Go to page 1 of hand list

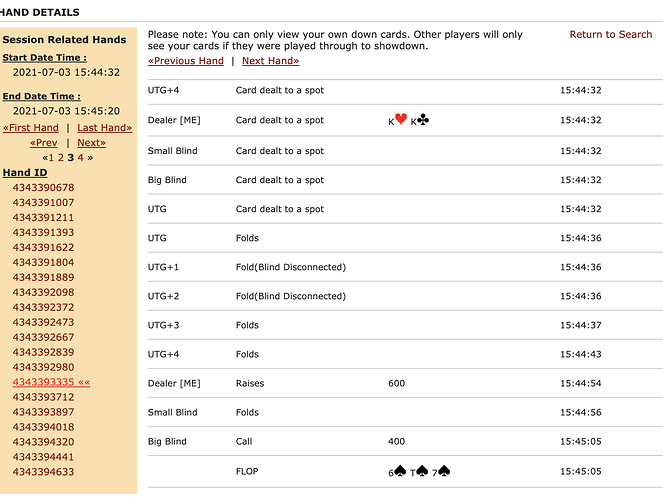pyautogui.click(x=53, y=157)
